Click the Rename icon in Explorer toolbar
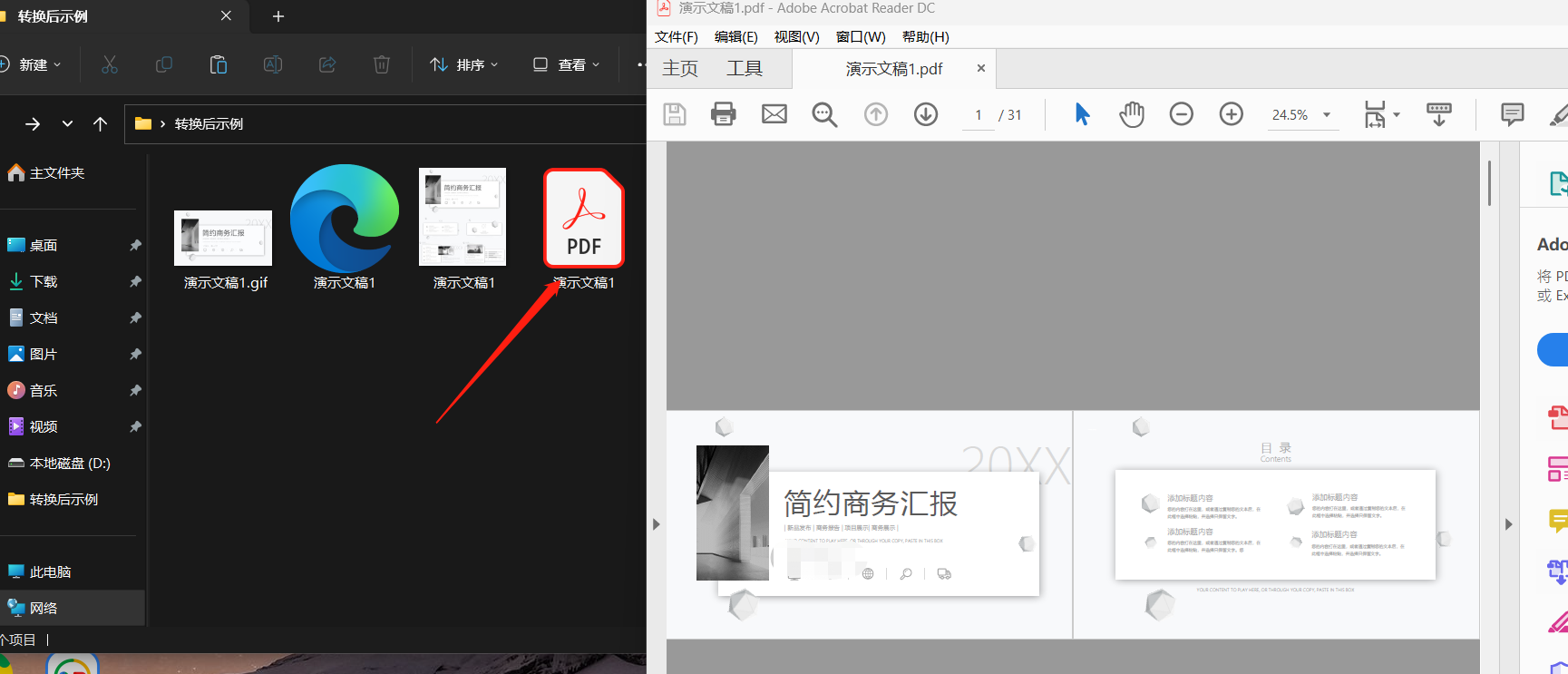This screenshot has height=674, width=1568. pyautogui.click(x=273, y=64)
